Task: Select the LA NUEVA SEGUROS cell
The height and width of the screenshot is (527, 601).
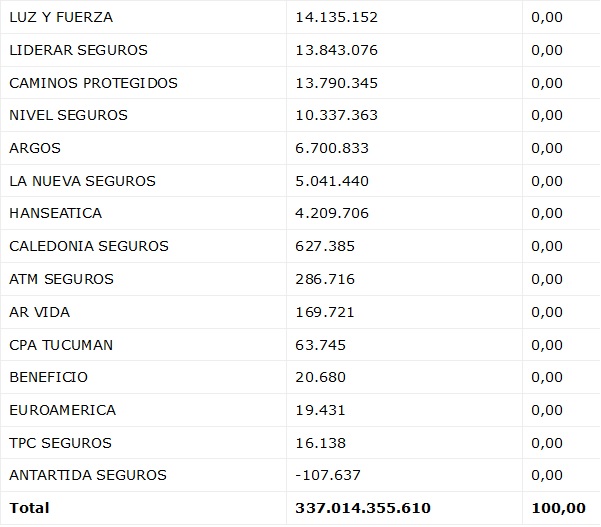Action: click(82, 181)
